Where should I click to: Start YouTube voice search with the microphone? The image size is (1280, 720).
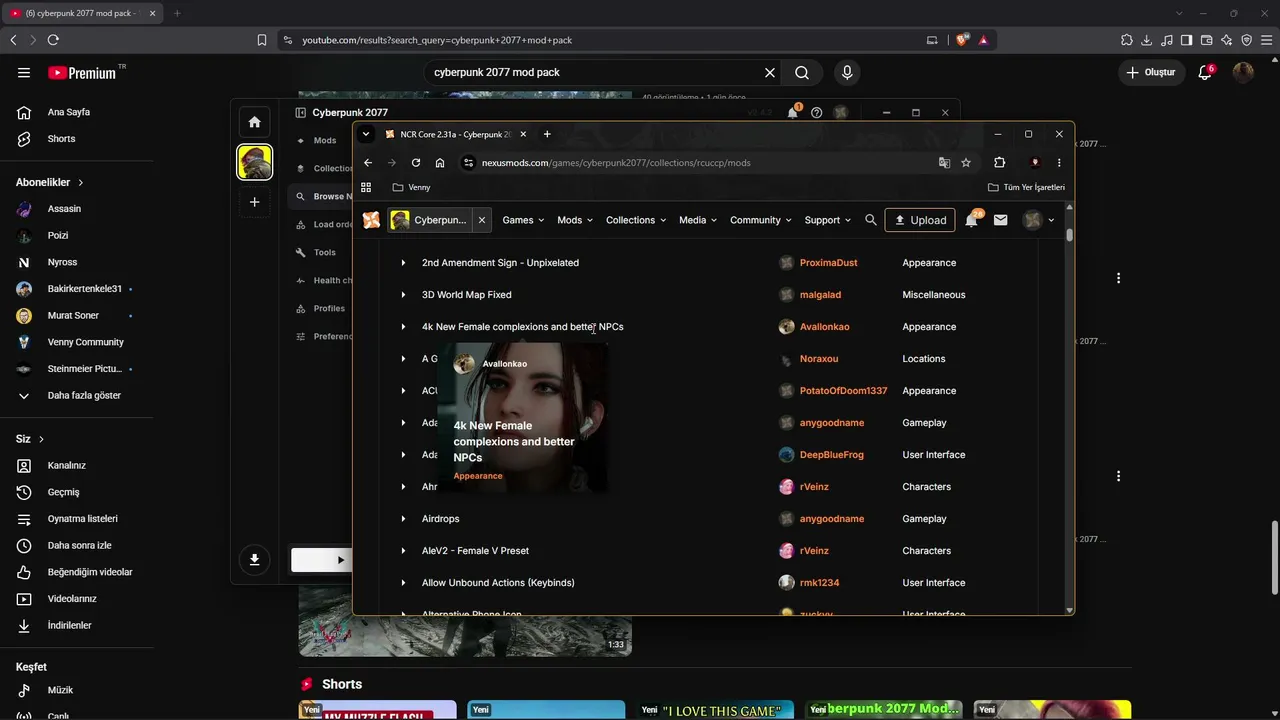[847, 72]
